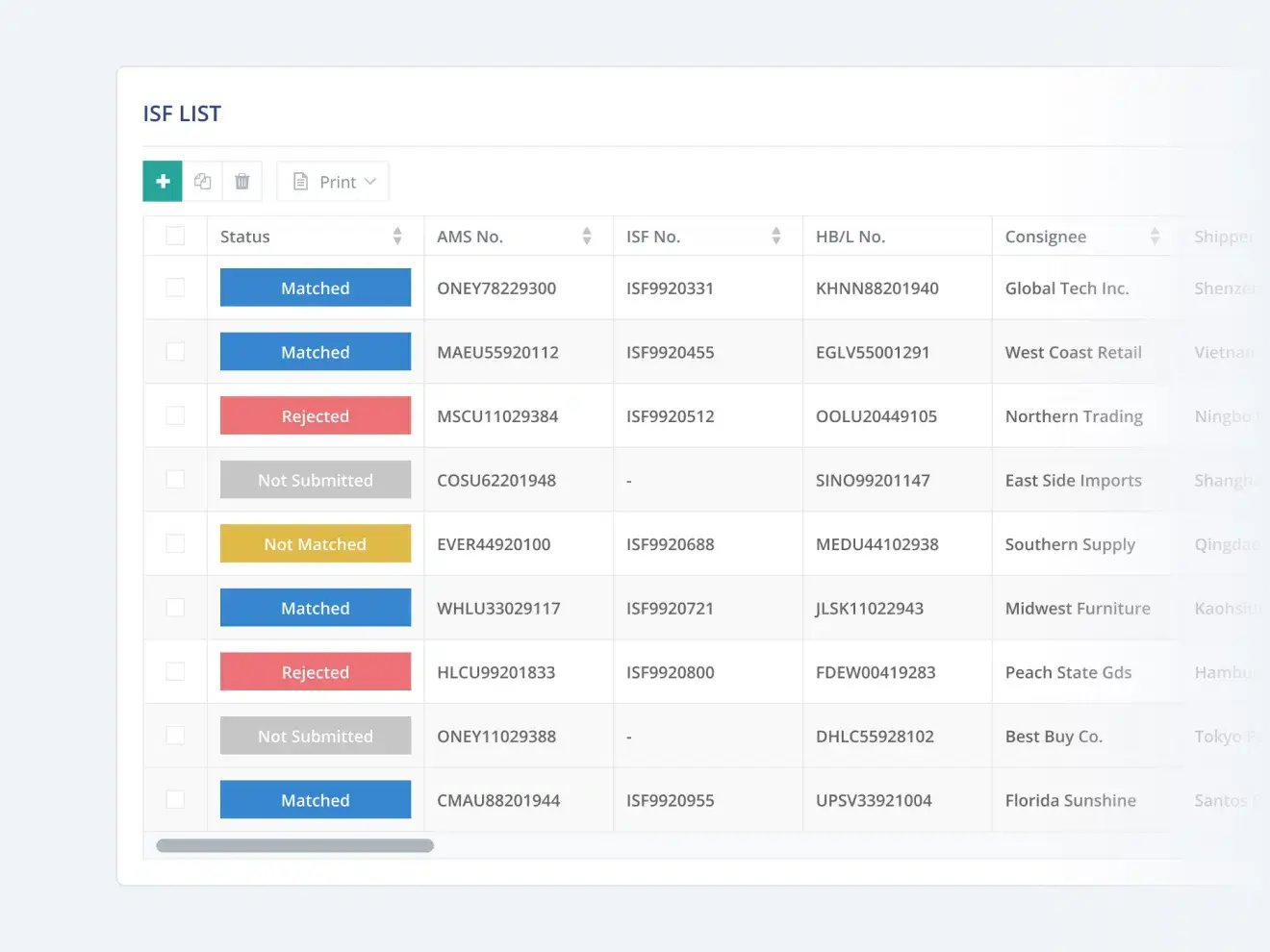Click ISF number ISF9920721
The height and width of the screenshot is (952, 1270).
pos(670,609)
